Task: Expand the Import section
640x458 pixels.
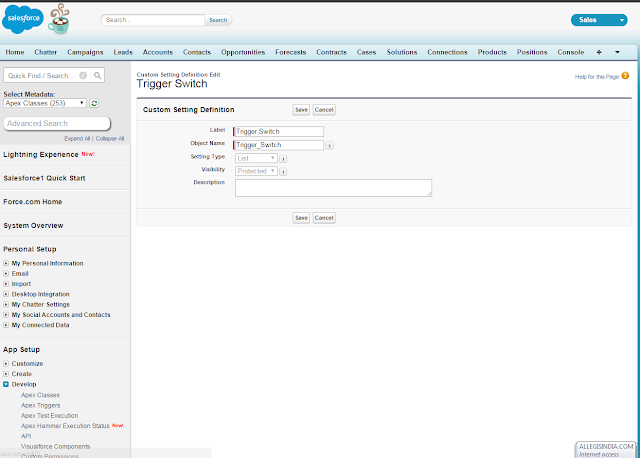Action: (x=6, y=284)
